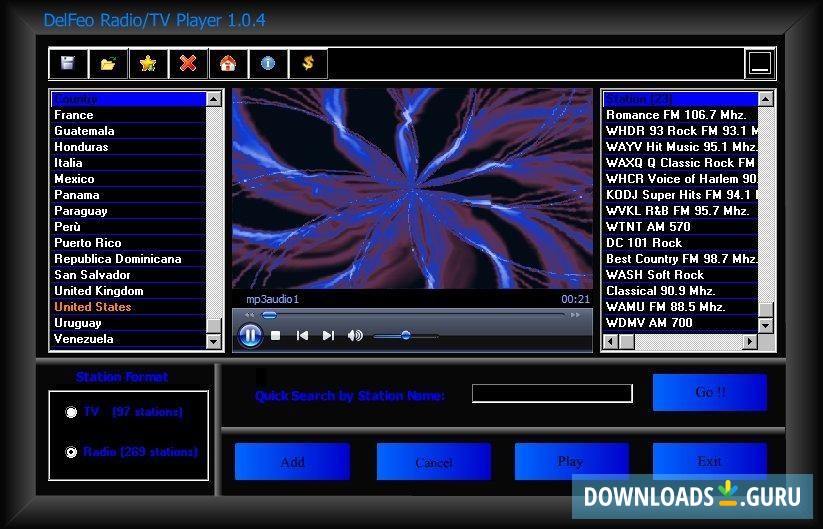Choose station WASH Soft Rock
Image resolution: width=823 pixels, height=529 pixels.
tap(680, 275)
